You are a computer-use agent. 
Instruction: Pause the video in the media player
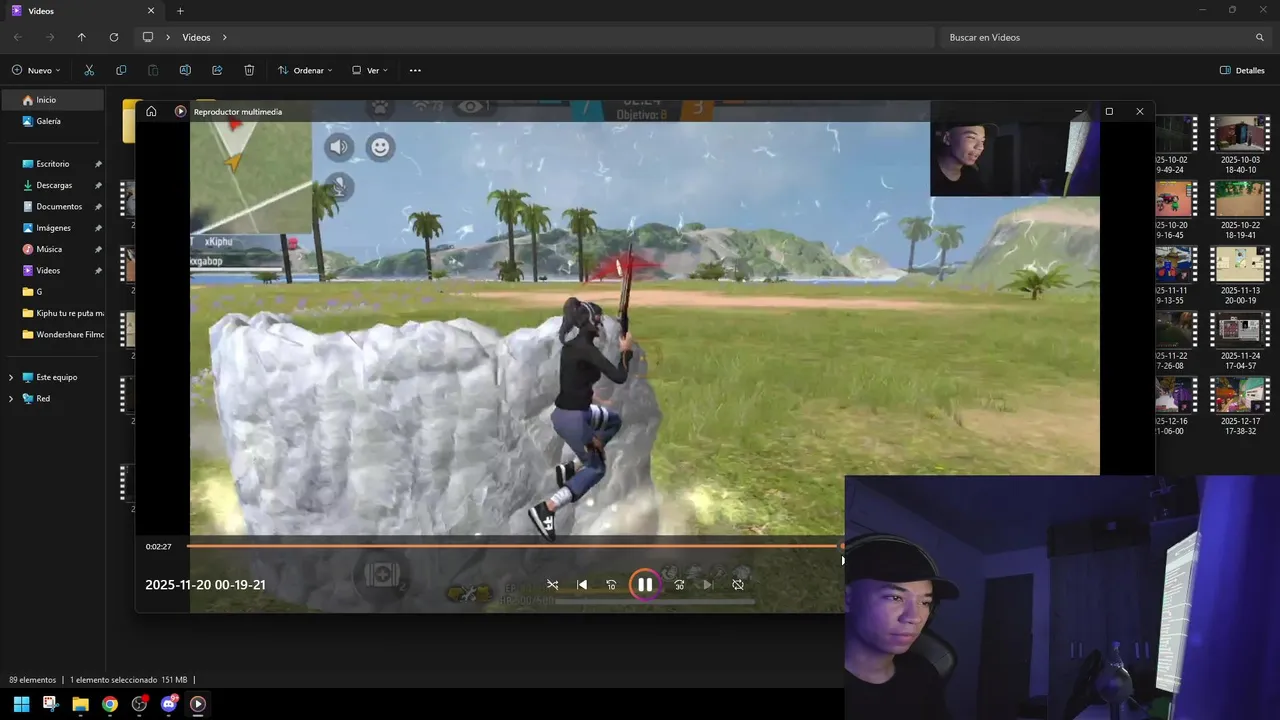click(645, 585)
